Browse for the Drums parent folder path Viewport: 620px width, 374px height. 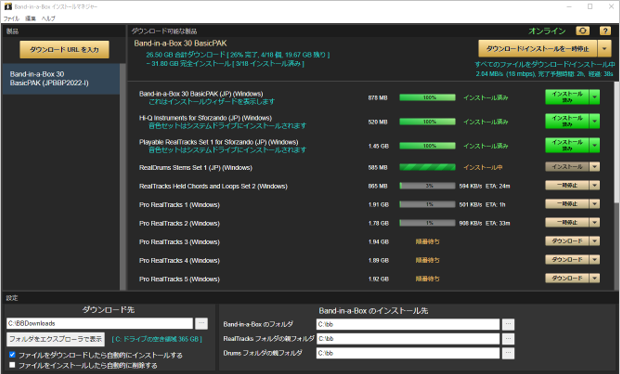coord(508,353)
